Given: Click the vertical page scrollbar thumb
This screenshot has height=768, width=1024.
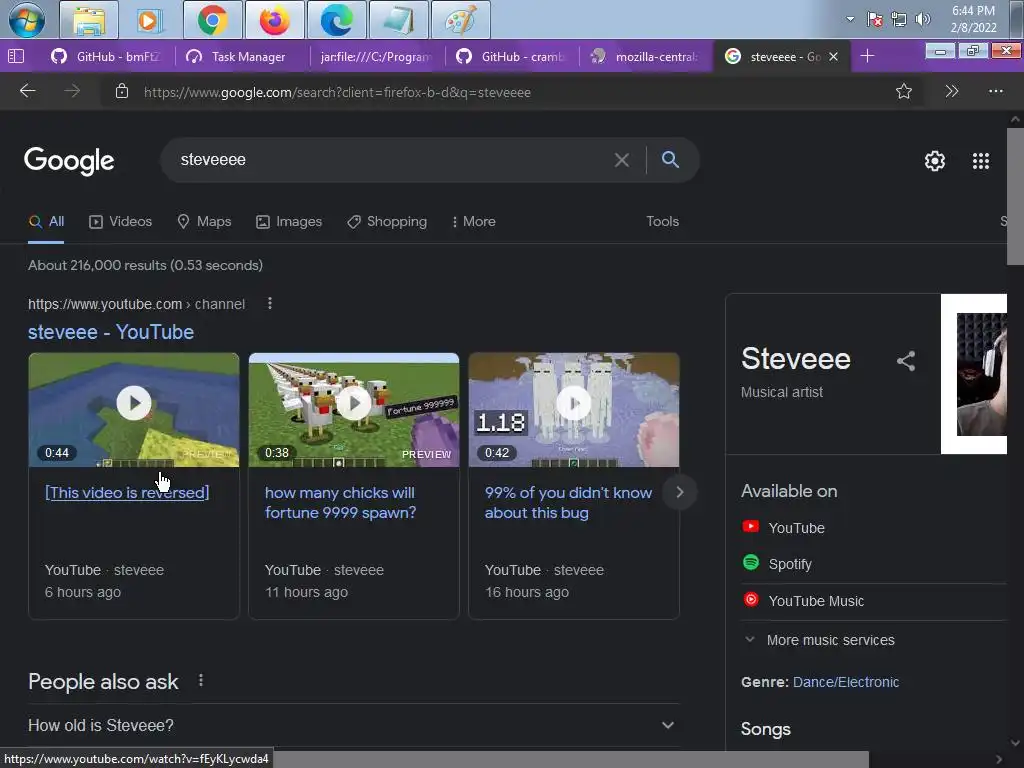Looking at the screenshot, I should tap(1015, 196).
